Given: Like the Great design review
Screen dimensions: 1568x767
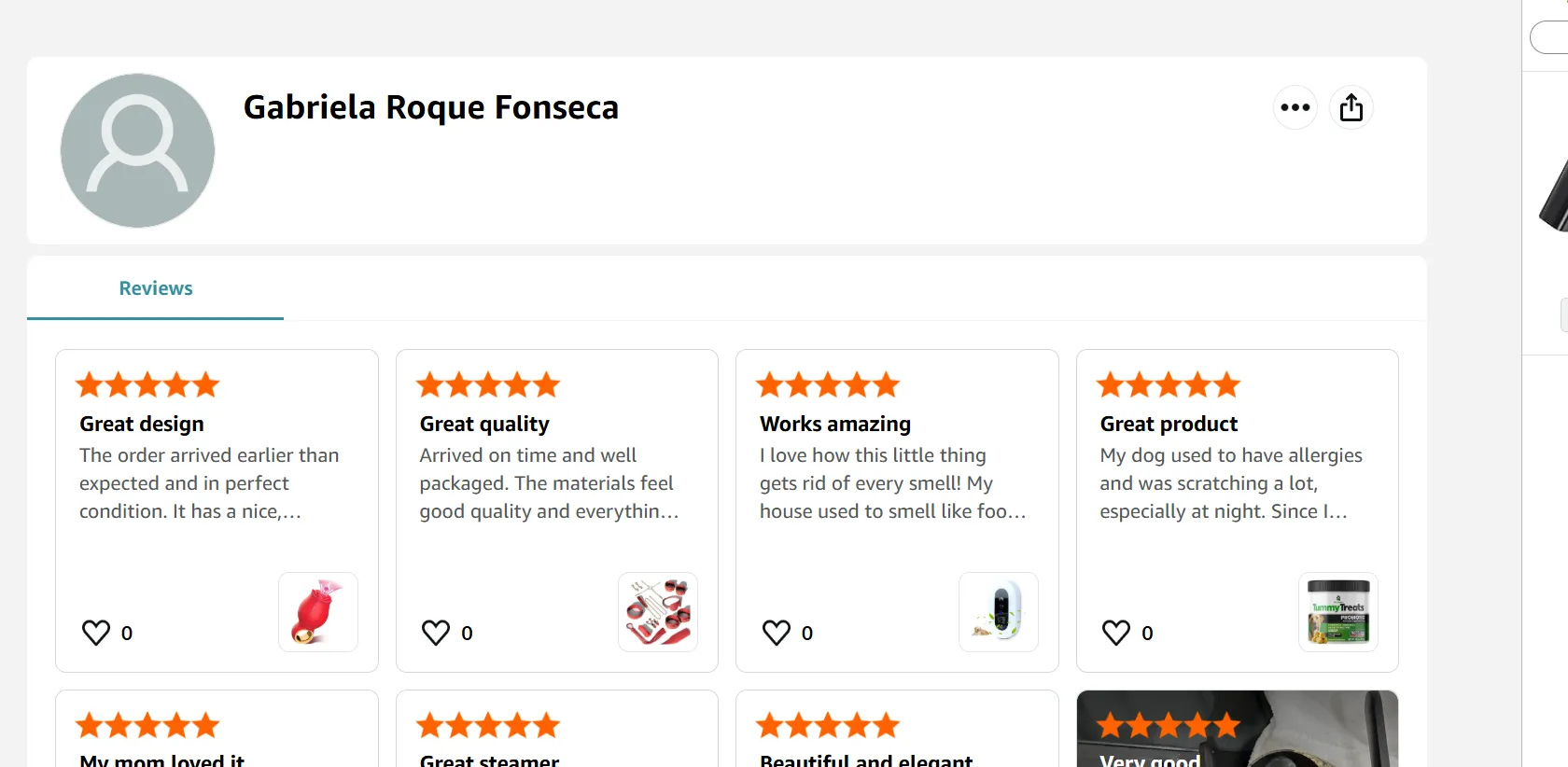Looking at the screenshot, I should coord(96,633).
